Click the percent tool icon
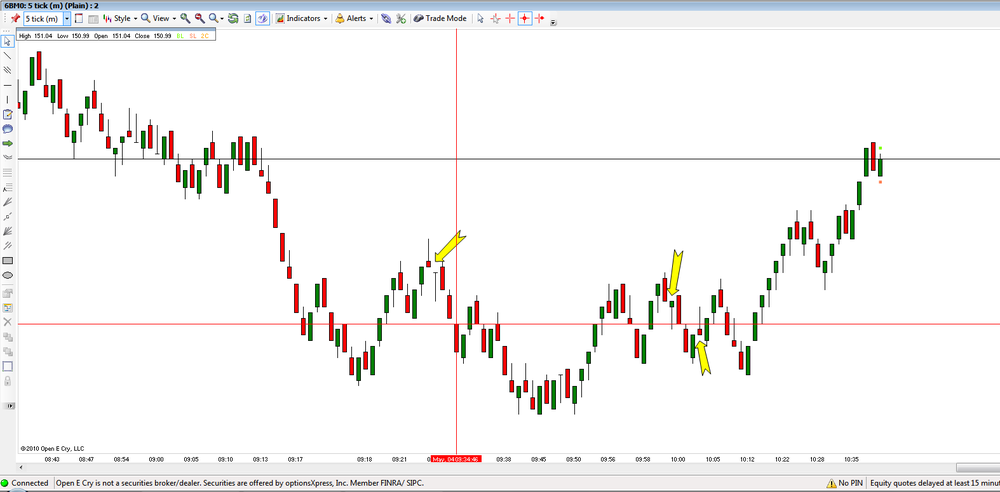This screenshot has width=1000, height=492. 401,19
